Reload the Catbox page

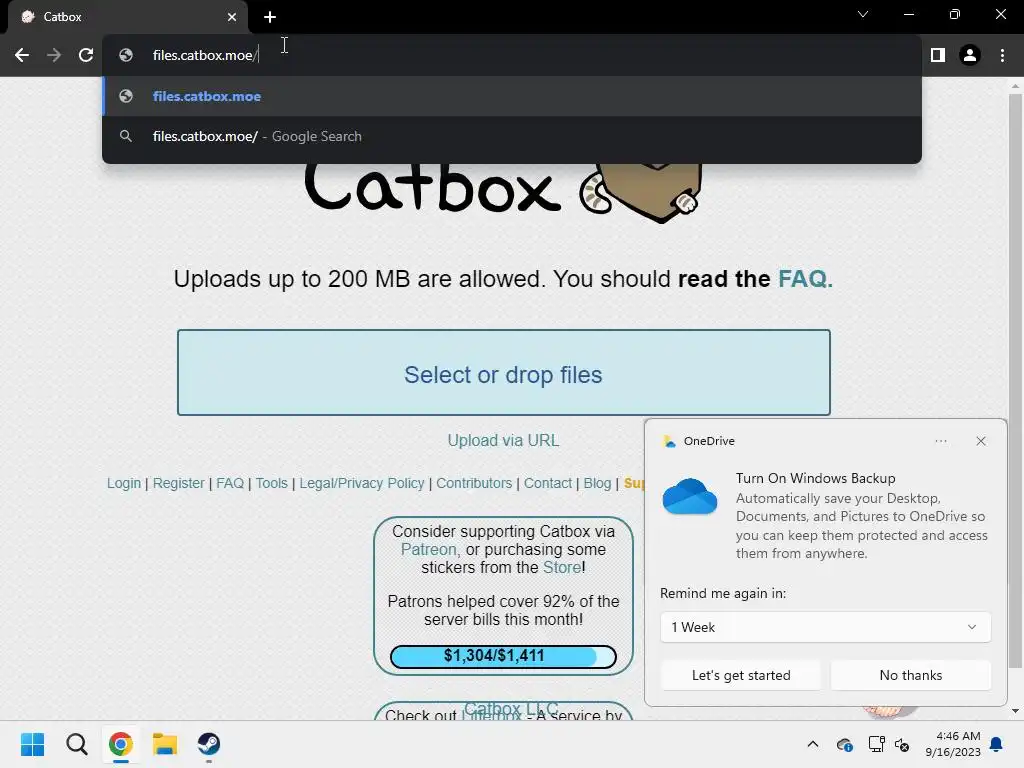click(86, 55)
